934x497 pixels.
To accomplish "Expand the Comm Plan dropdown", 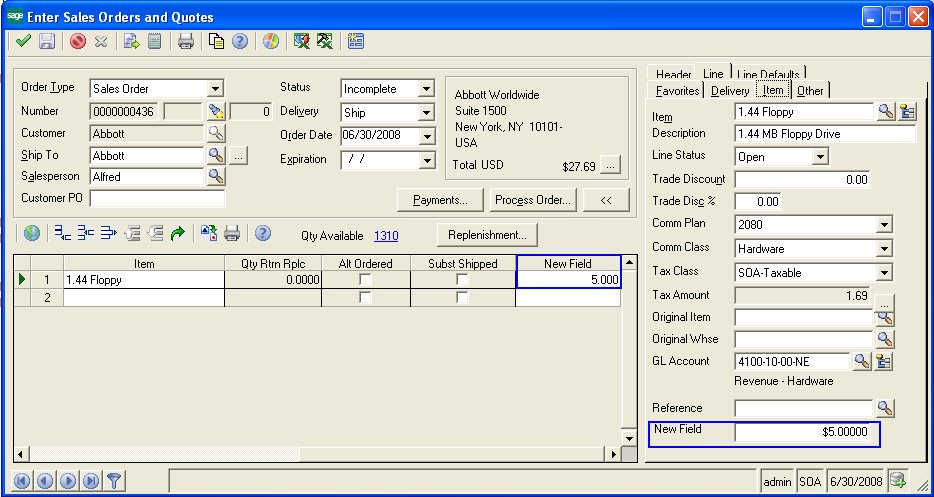I will [884, 225].
